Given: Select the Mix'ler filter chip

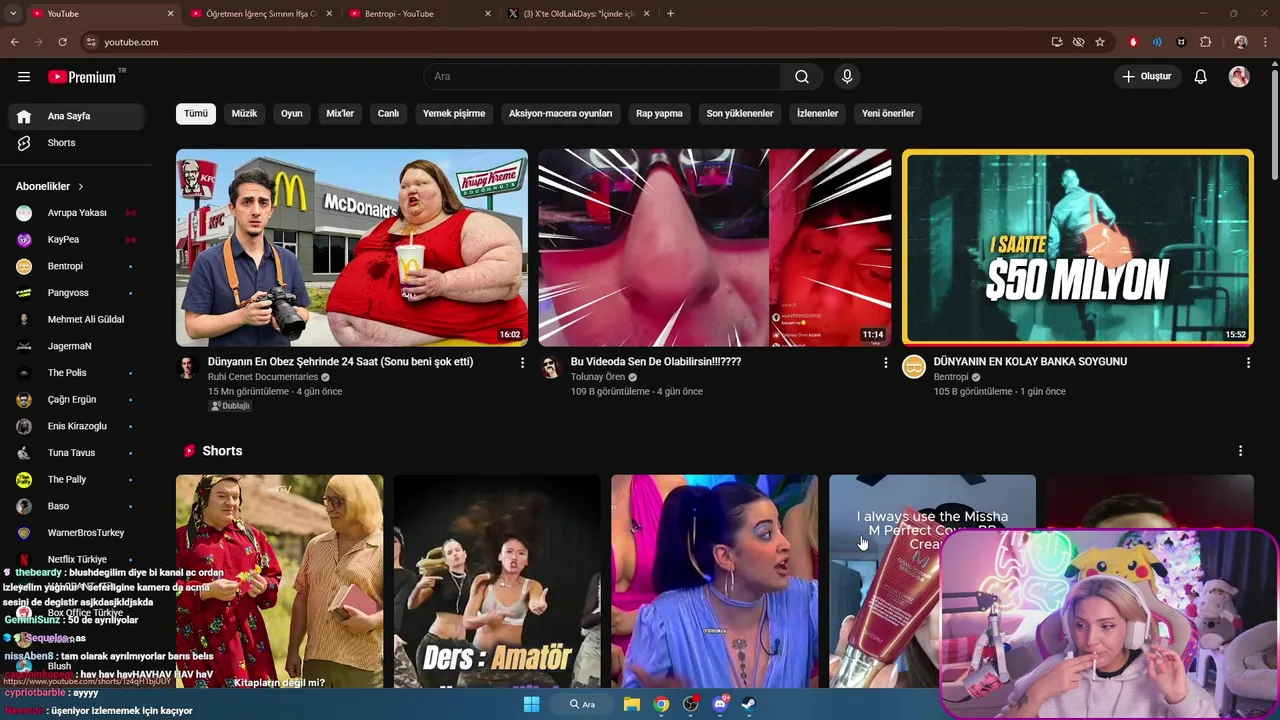Looking at the screenshot, I should click(x=340, y=113).
